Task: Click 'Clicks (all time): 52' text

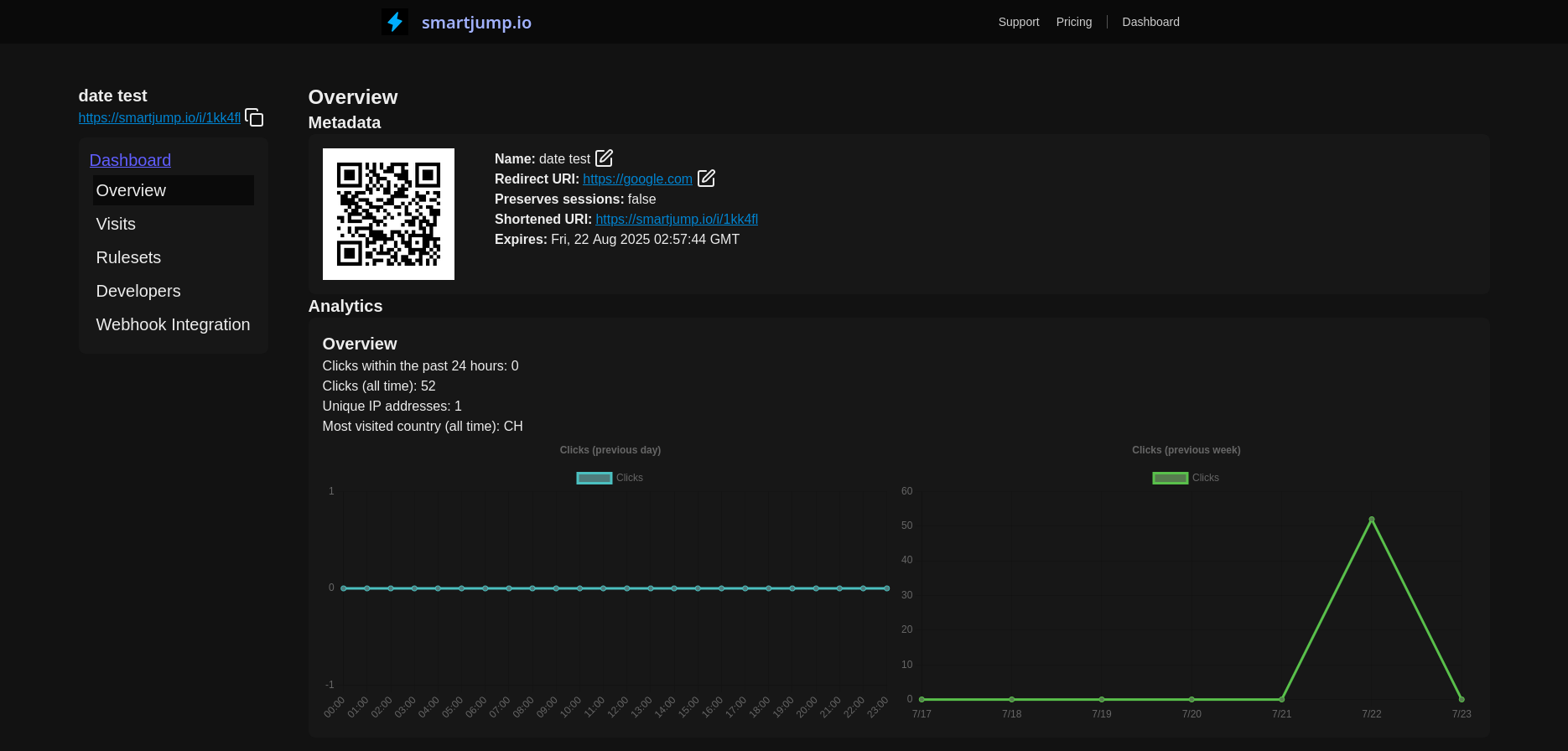Action: [379, 386]
